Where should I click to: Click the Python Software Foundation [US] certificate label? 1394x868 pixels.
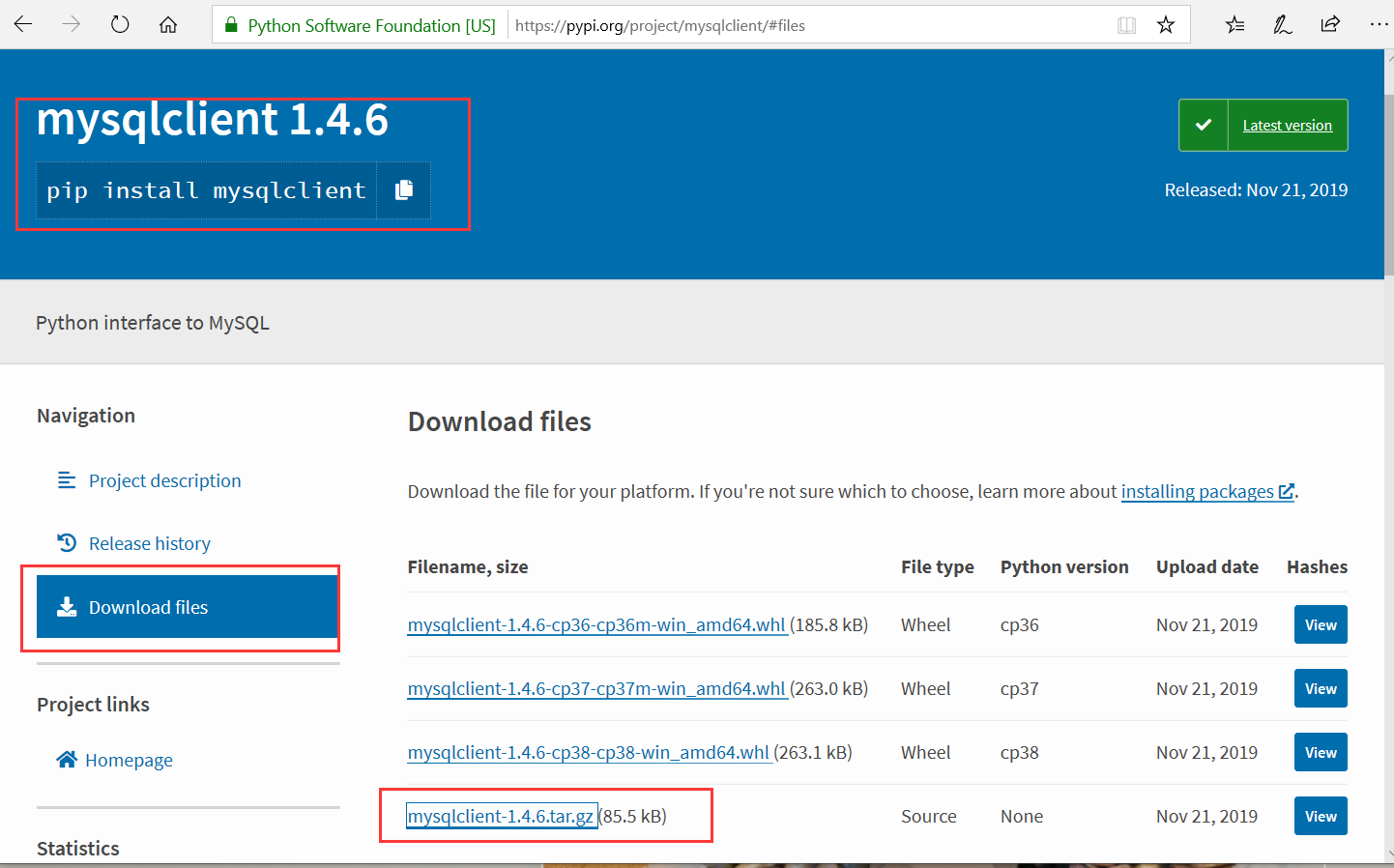[371, 25]
